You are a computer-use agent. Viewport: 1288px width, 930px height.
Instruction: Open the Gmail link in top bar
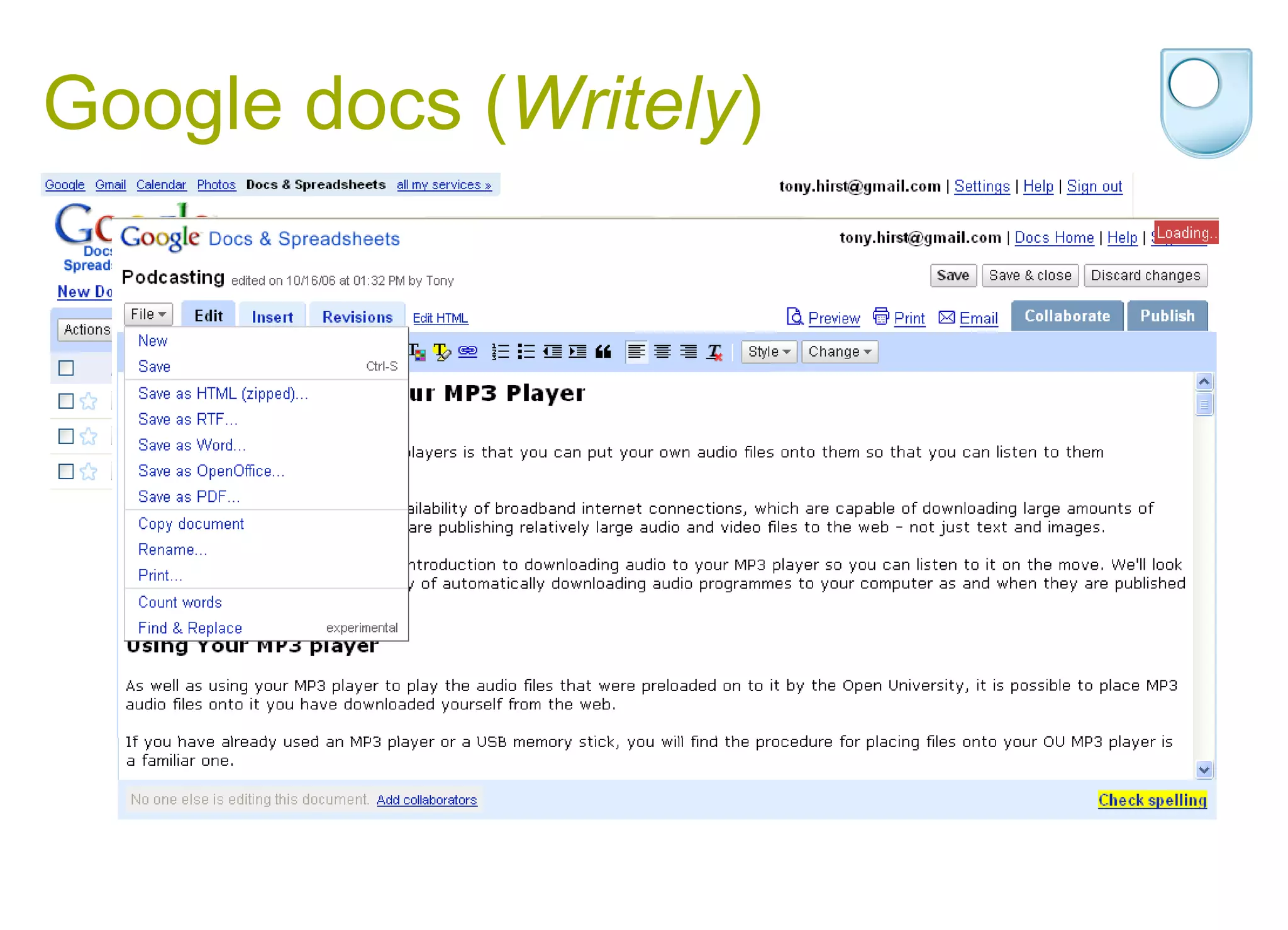(111, 185)
